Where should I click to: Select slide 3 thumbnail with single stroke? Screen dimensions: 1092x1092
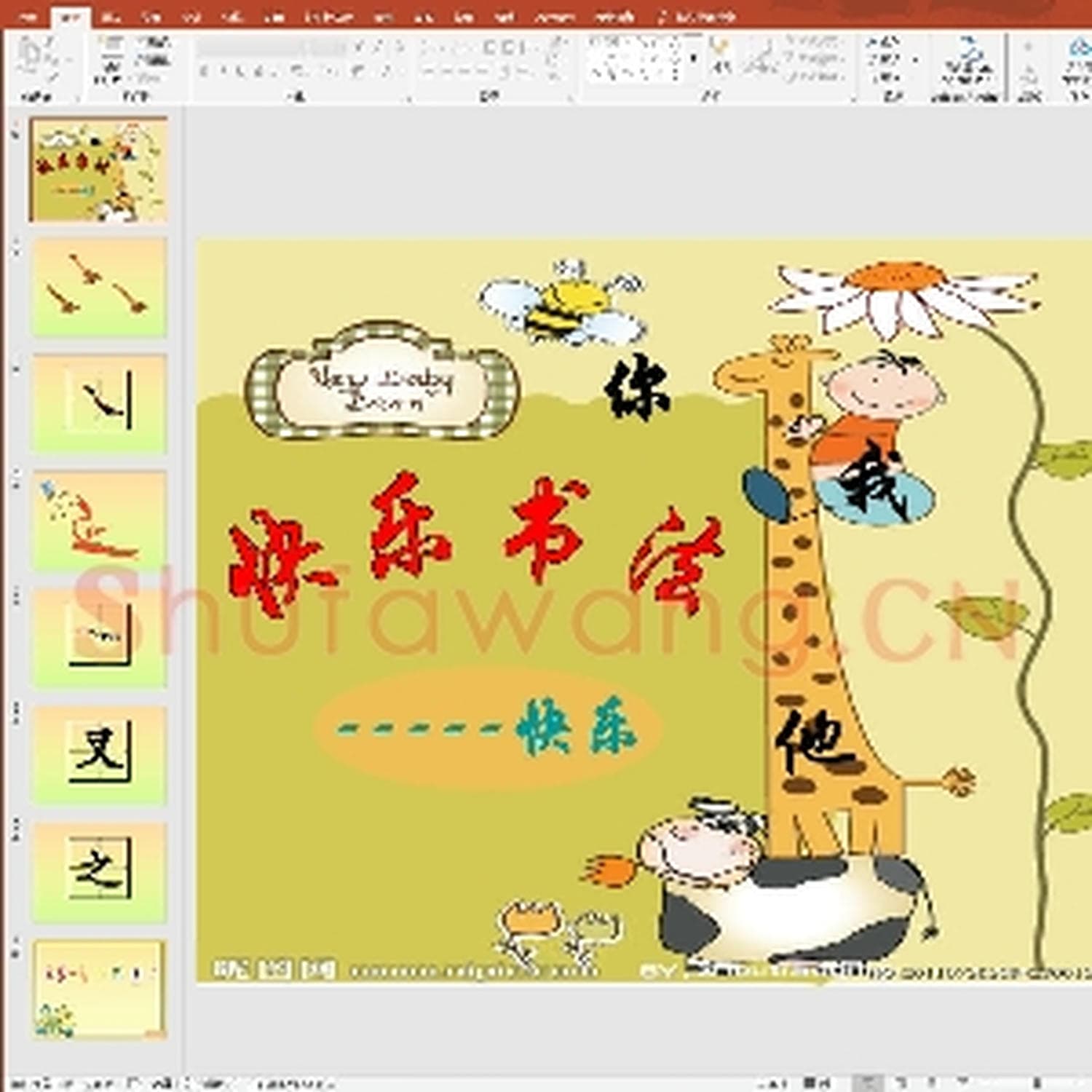click(x=99, y=404)
